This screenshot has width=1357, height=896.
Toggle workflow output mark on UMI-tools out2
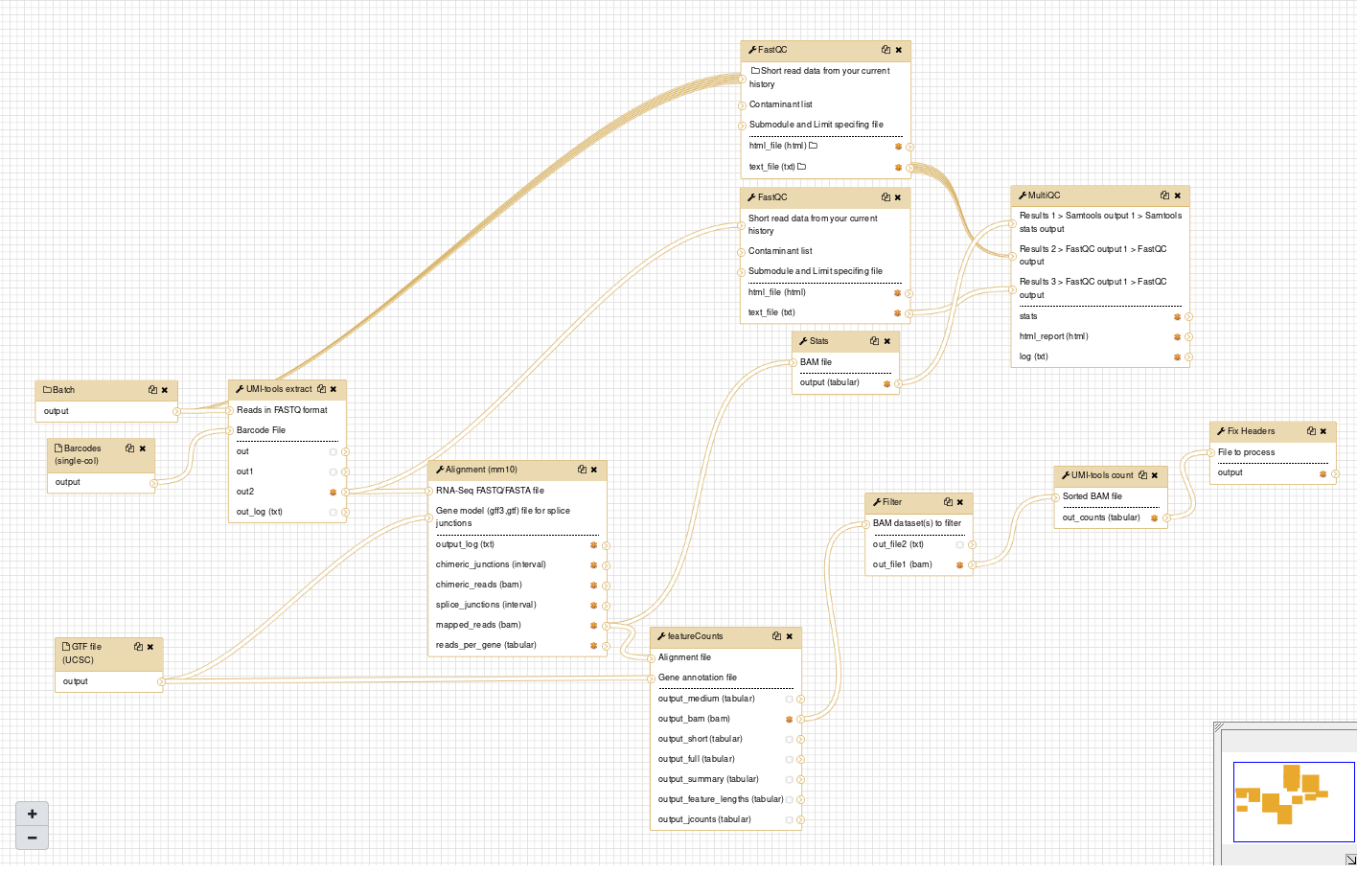point(333,492)
